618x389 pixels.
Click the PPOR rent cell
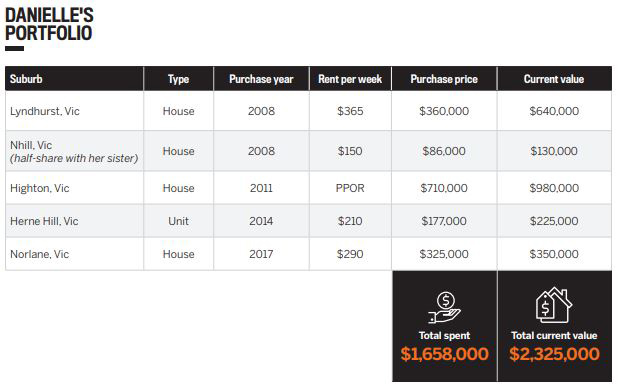(350, 188)
